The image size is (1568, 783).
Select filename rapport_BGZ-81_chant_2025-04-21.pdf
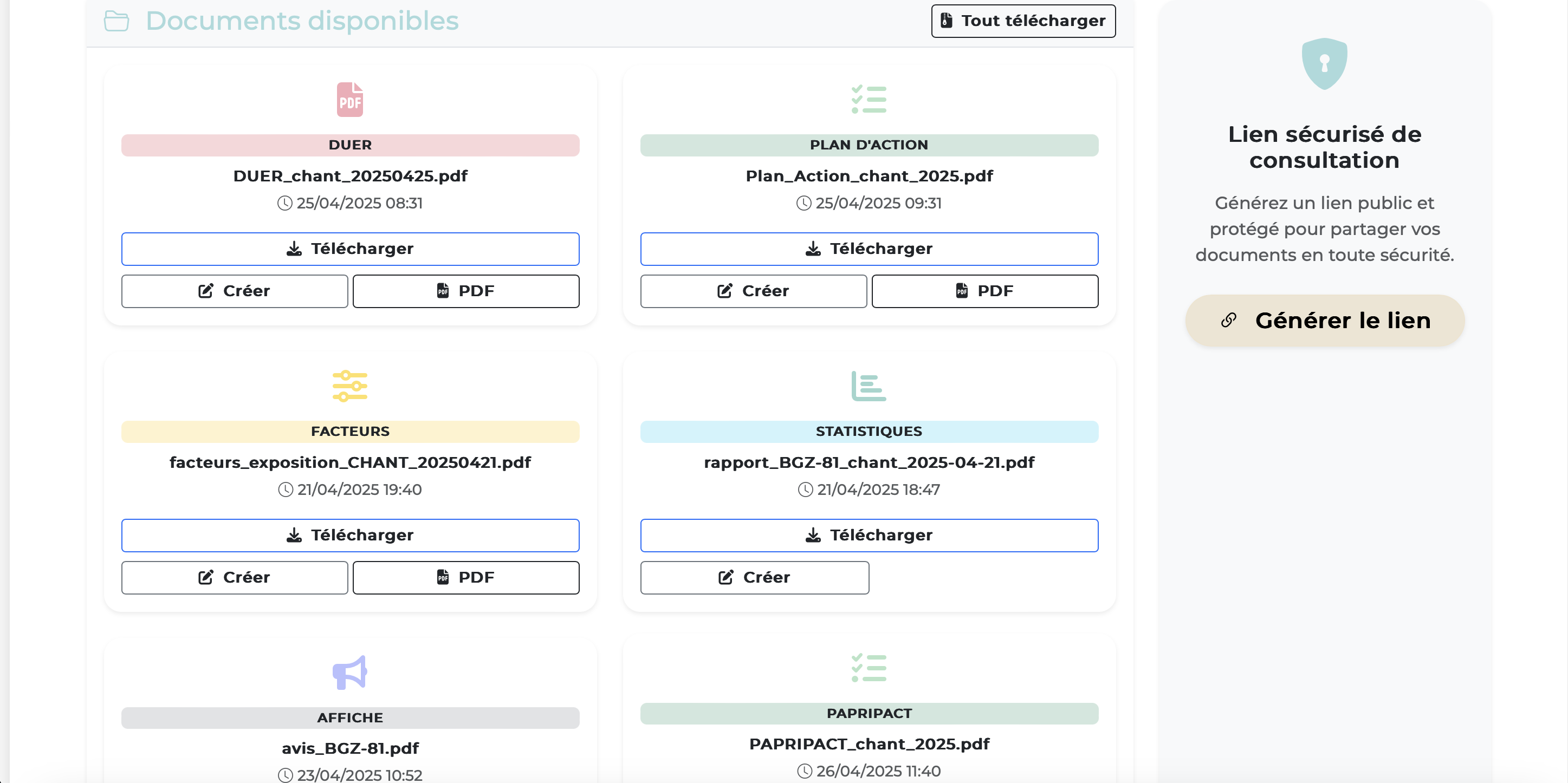(869, 463)
